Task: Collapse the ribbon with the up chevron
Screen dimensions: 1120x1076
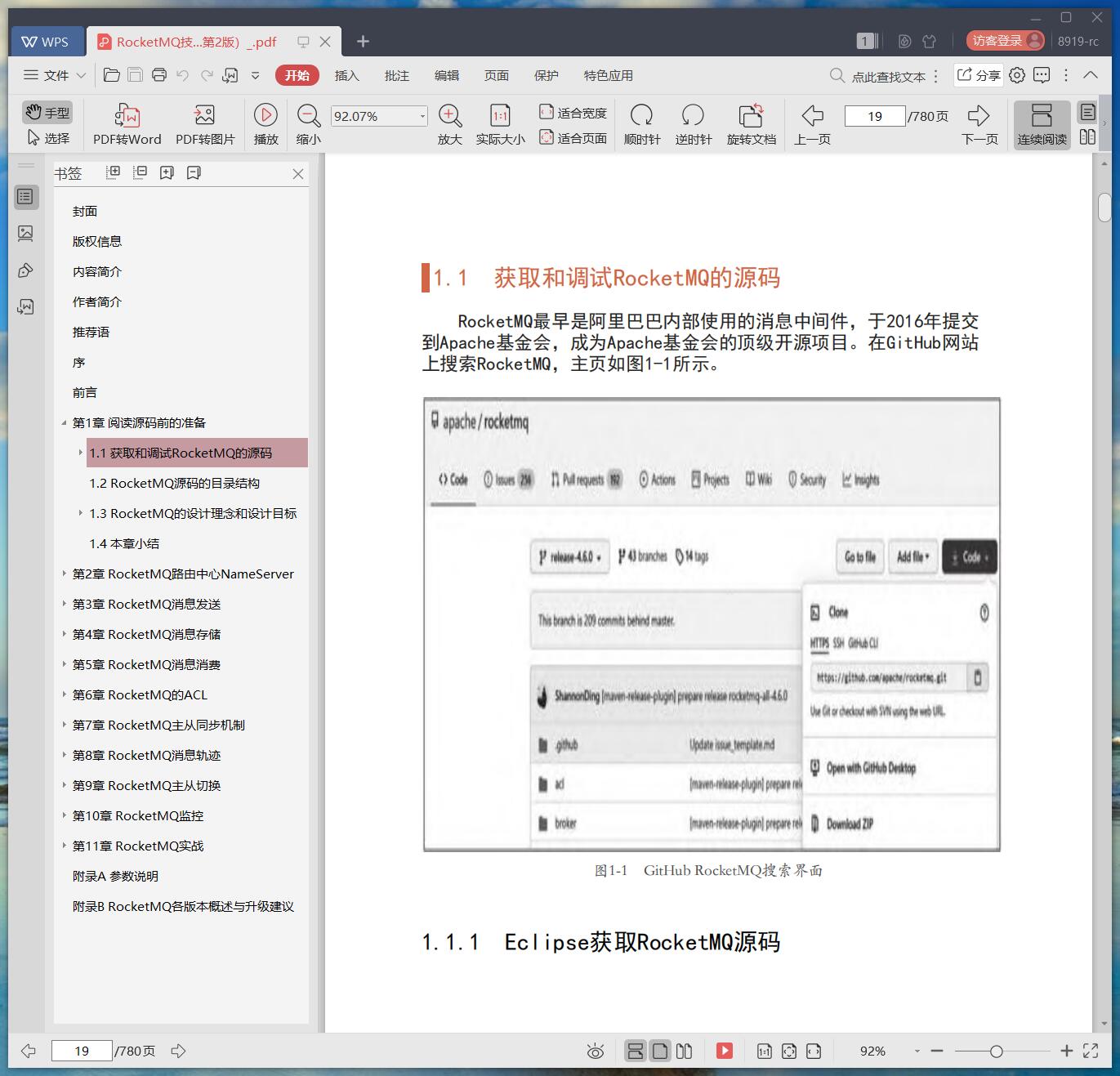Action: click(x=1091, y=75)
